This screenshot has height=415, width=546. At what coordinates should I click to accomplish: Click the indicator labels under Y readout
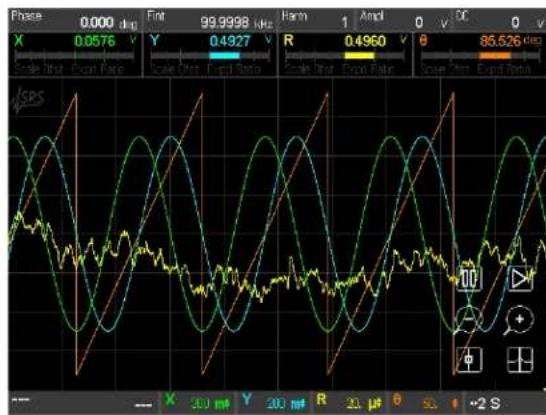pos(205,69)
